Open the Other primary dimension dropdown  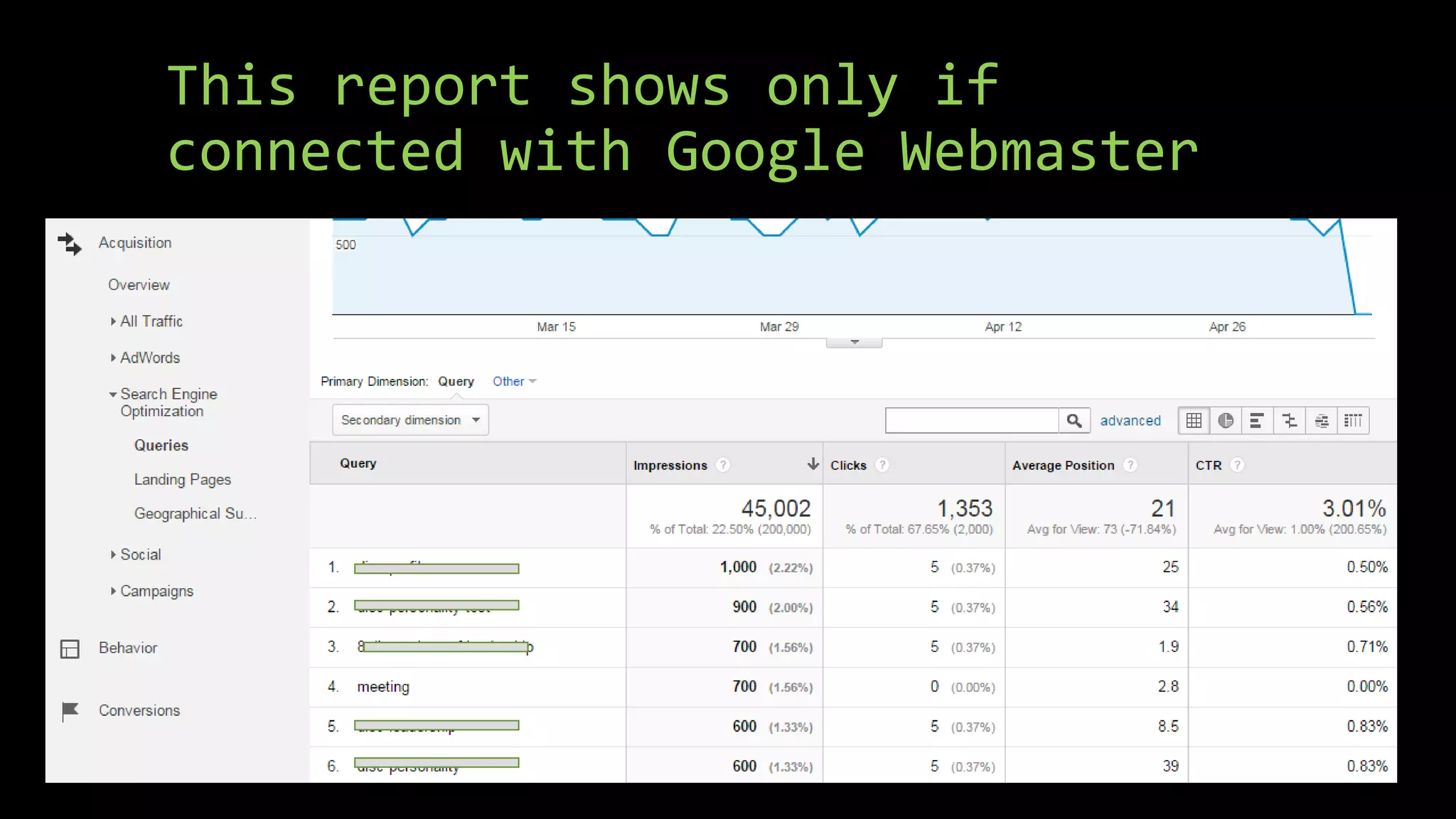tap(515, 382)
